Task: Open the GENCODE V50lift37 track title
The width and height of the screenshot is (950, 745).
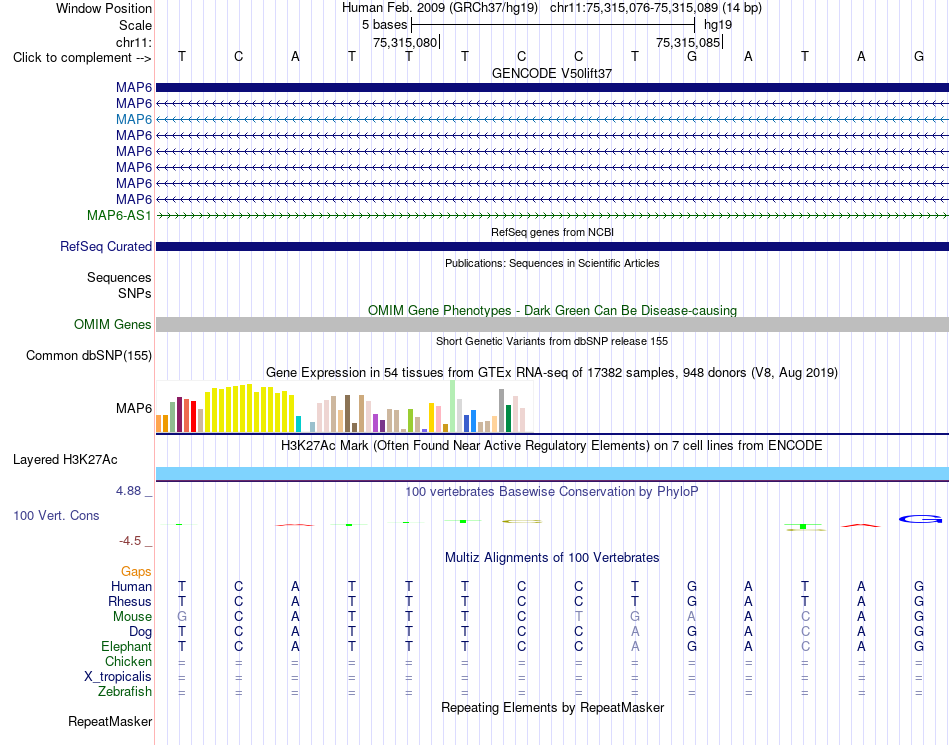Action: pos(552,73)
